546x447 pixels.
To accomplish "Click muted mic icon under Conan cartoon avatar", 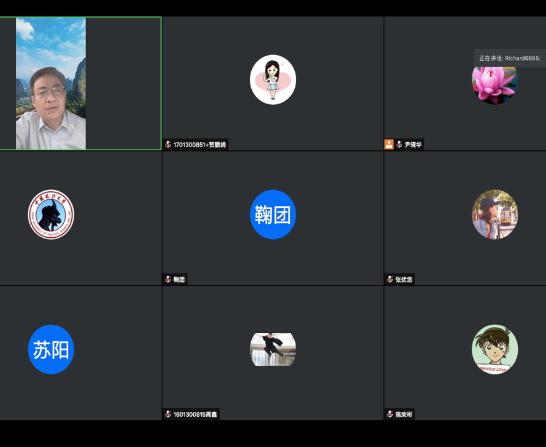I will pyautogui.click(x=390, y=414).
